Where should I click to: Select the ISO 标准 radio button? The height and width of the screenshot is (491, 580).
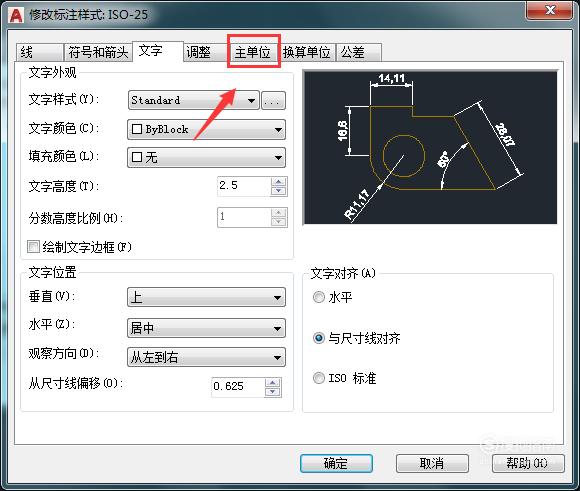[318, 378]
